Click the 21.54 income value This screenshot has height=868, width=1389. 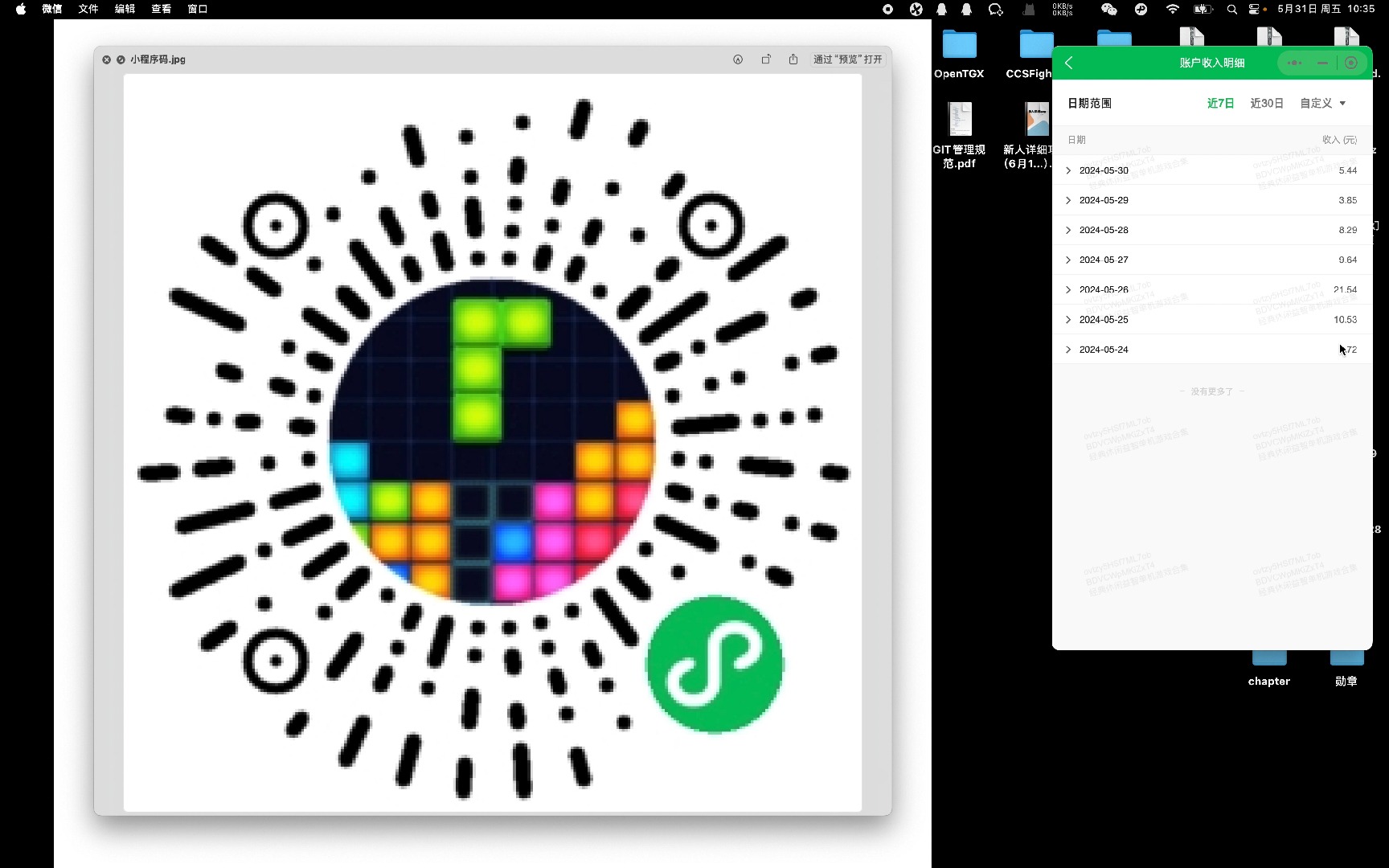click(x=1345, y=289)
